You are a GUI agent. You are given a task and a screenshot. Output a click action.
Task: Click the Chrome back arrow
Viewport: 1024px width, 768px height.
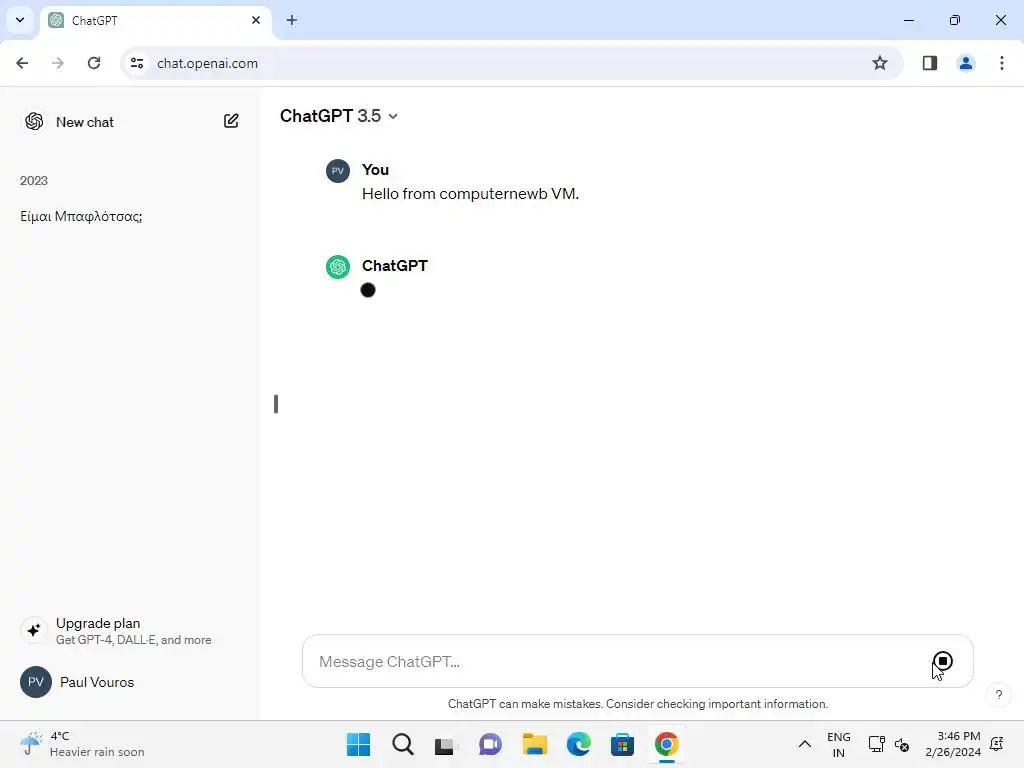pyautogui.click(x=22, y=63)
